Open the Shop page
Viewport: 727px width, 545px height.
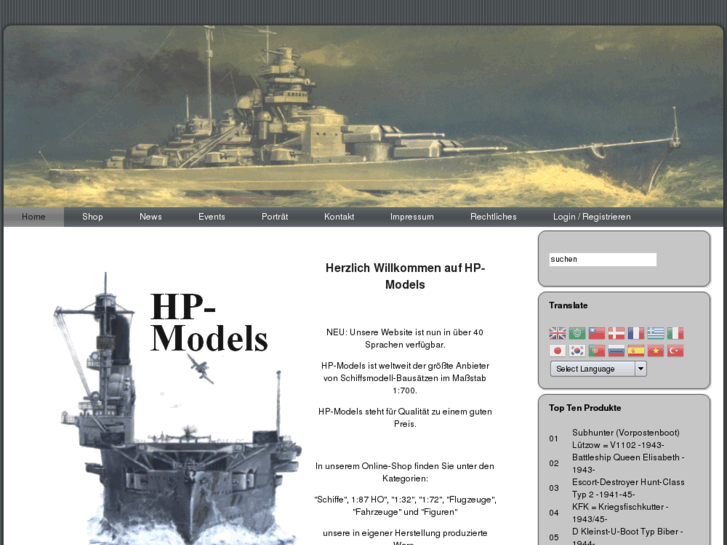[x=93, y=217]
